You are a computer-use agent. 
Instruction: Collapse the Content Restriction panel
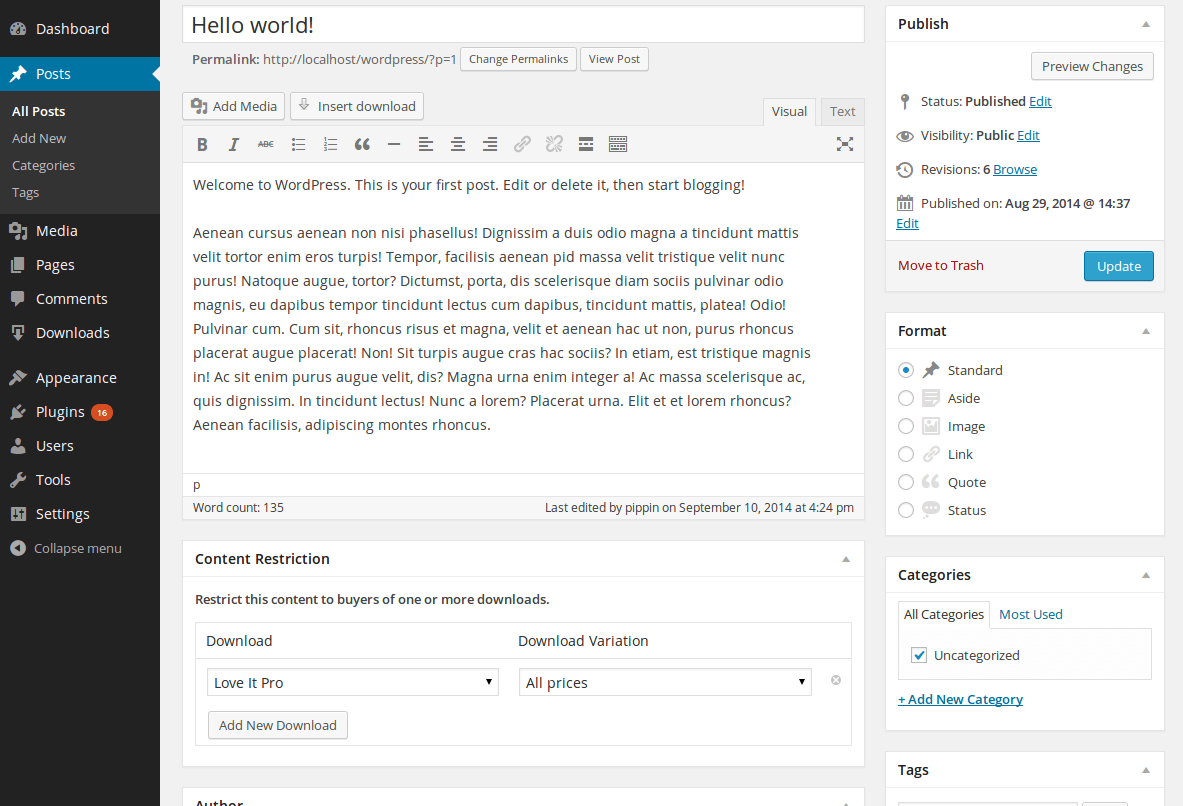point(845,558)
